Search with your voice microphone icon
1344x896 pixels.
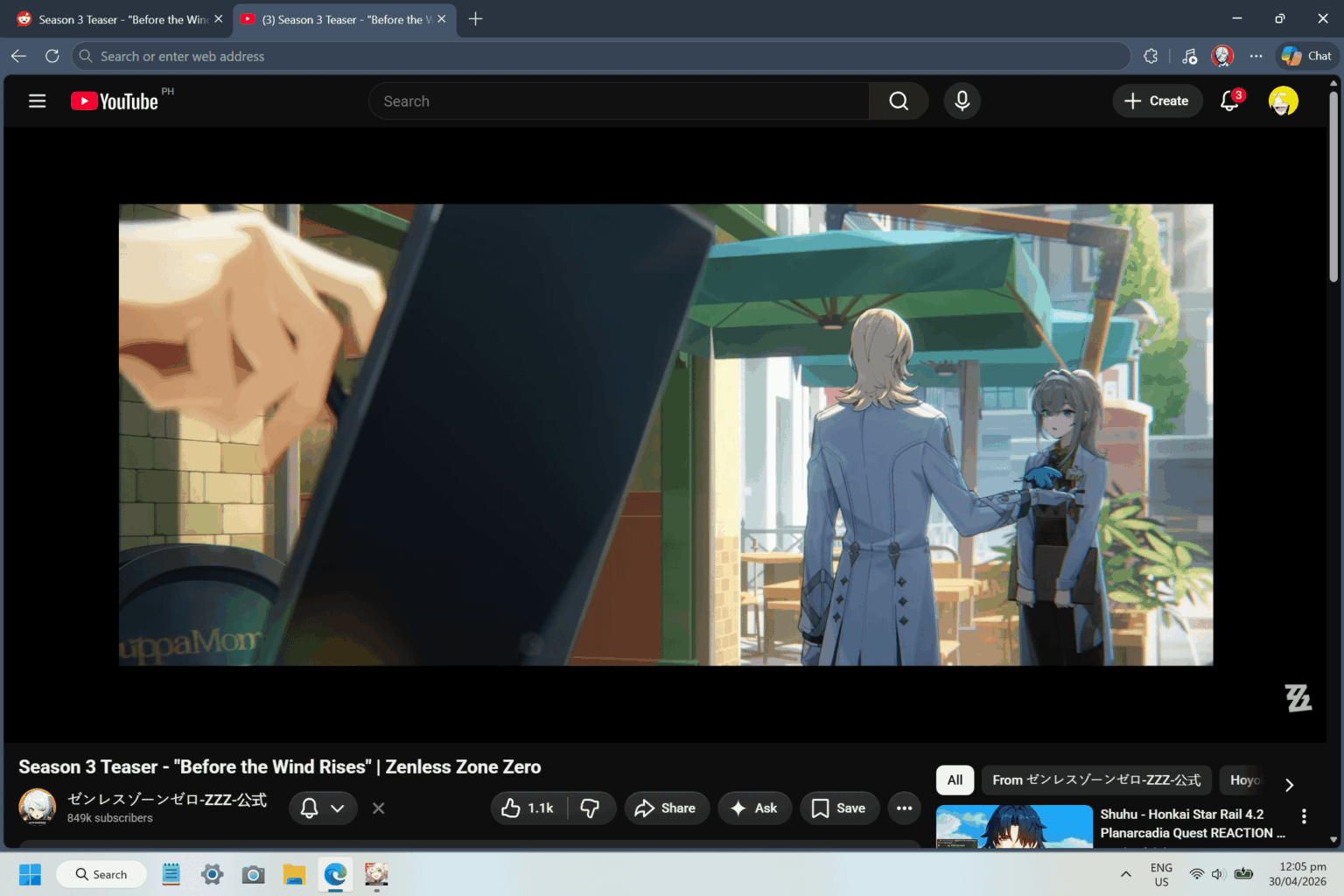pos(962,101)
